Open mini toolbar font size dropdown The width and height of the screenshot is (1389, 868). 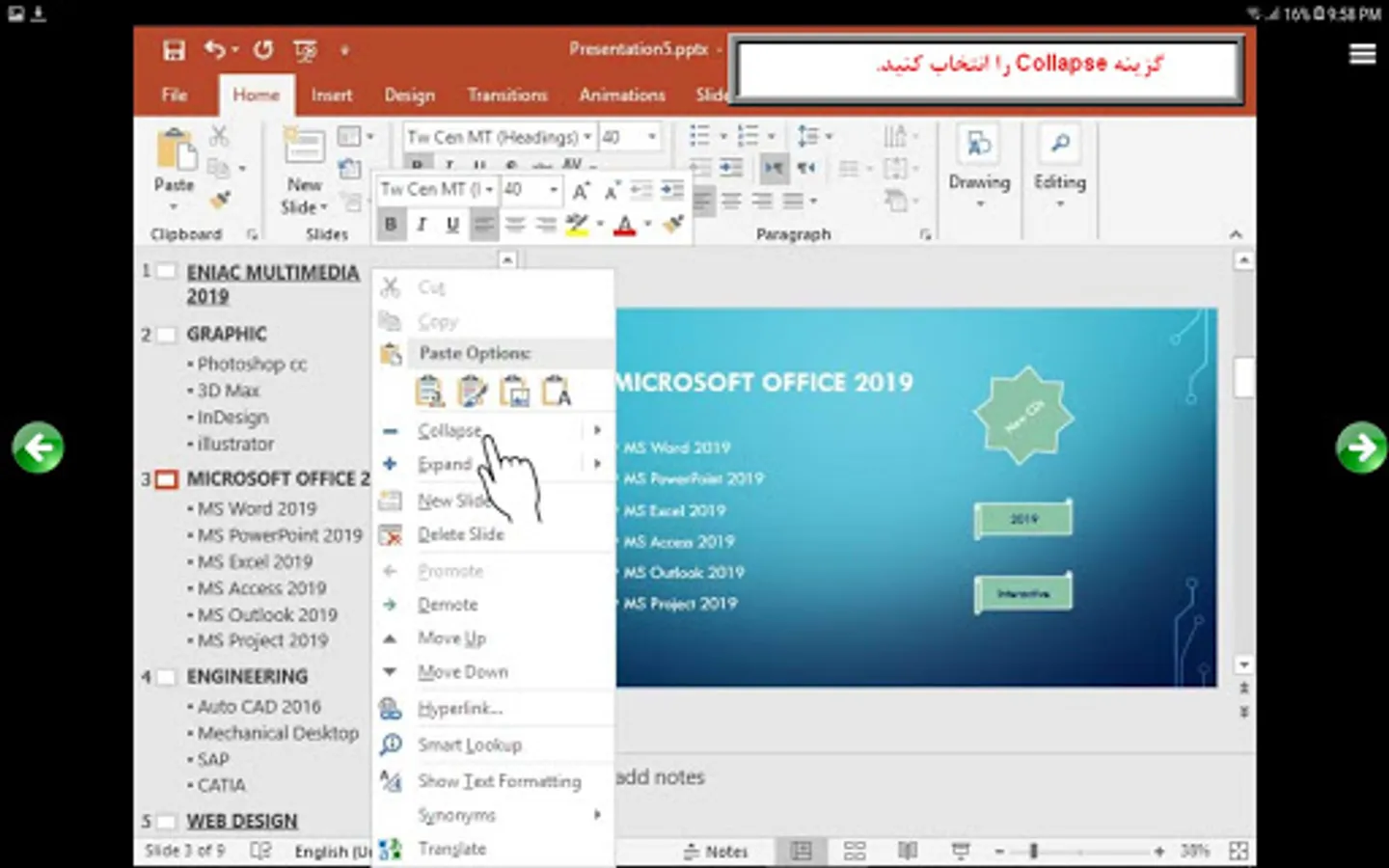[x=554, y=190]
